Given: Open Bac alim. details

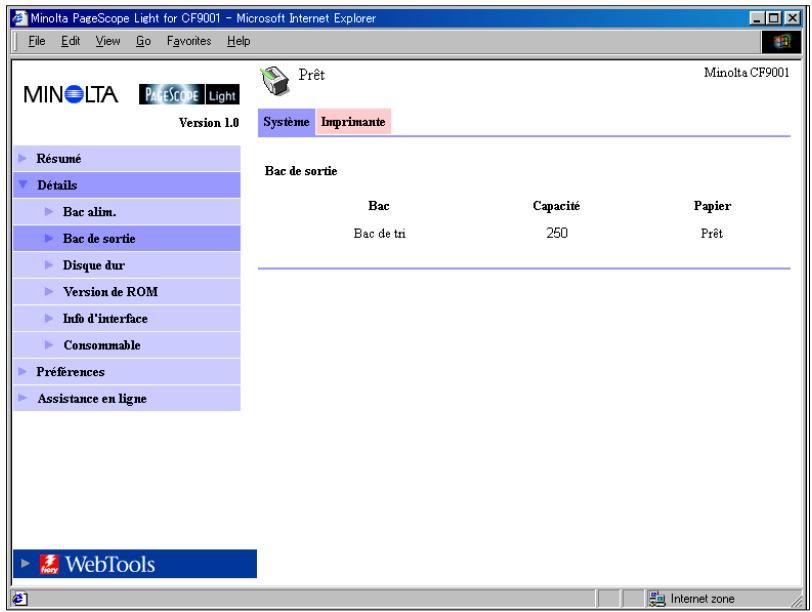Looking at the screenshot, I should [126, 212].
